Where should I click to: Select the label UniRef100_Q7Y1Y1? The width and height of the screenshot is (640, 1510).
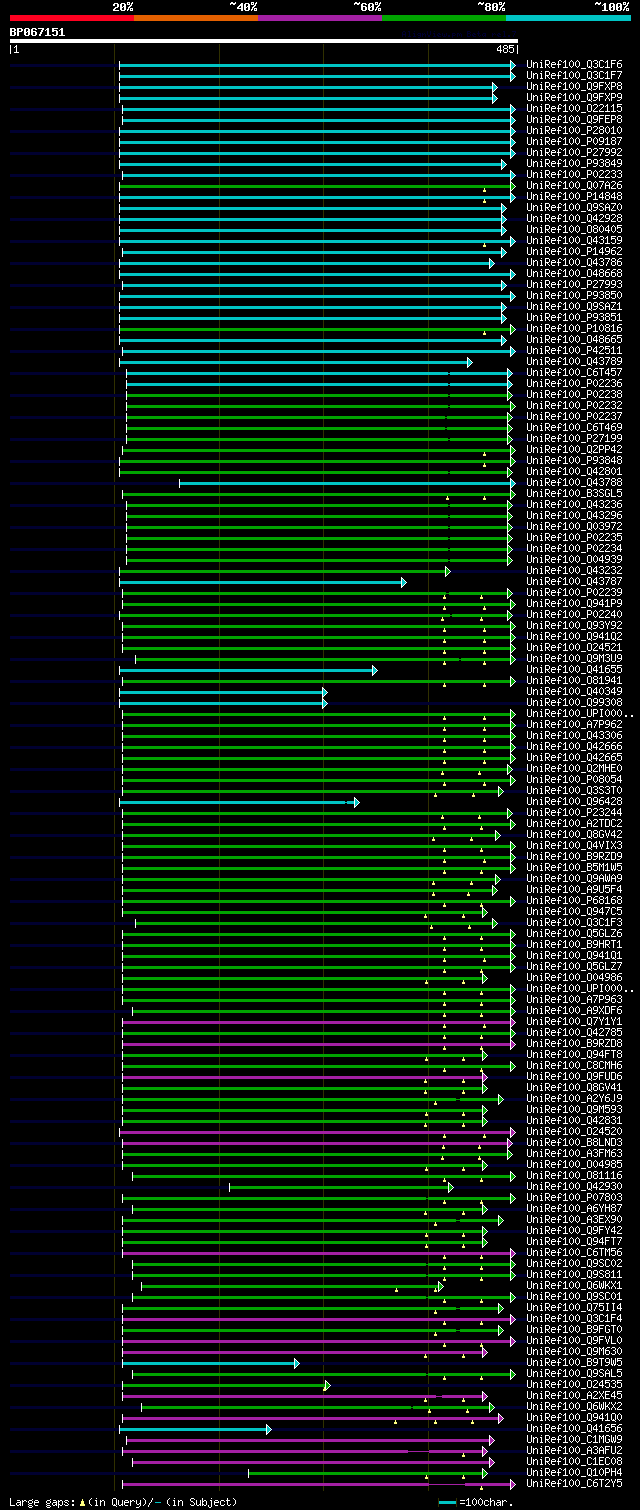(575, 1022)
